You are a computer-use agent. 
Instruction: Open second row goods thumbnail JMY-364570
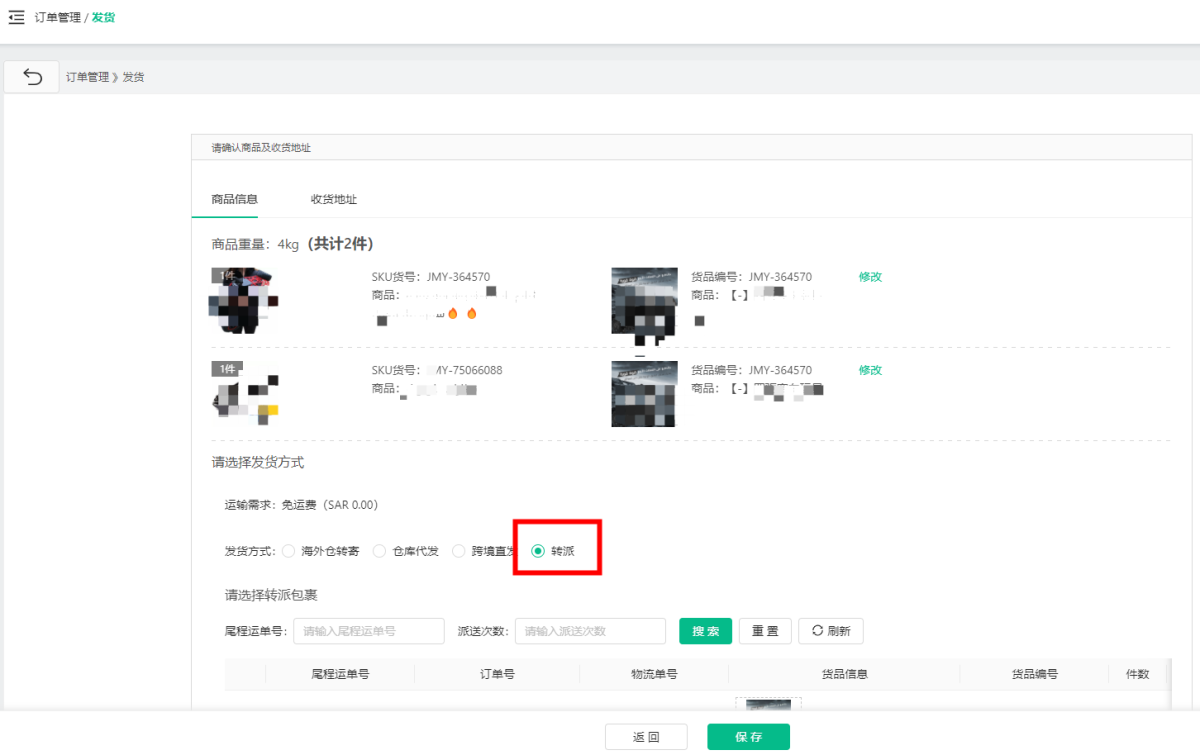pyautogui.click(x=644, y=394)
